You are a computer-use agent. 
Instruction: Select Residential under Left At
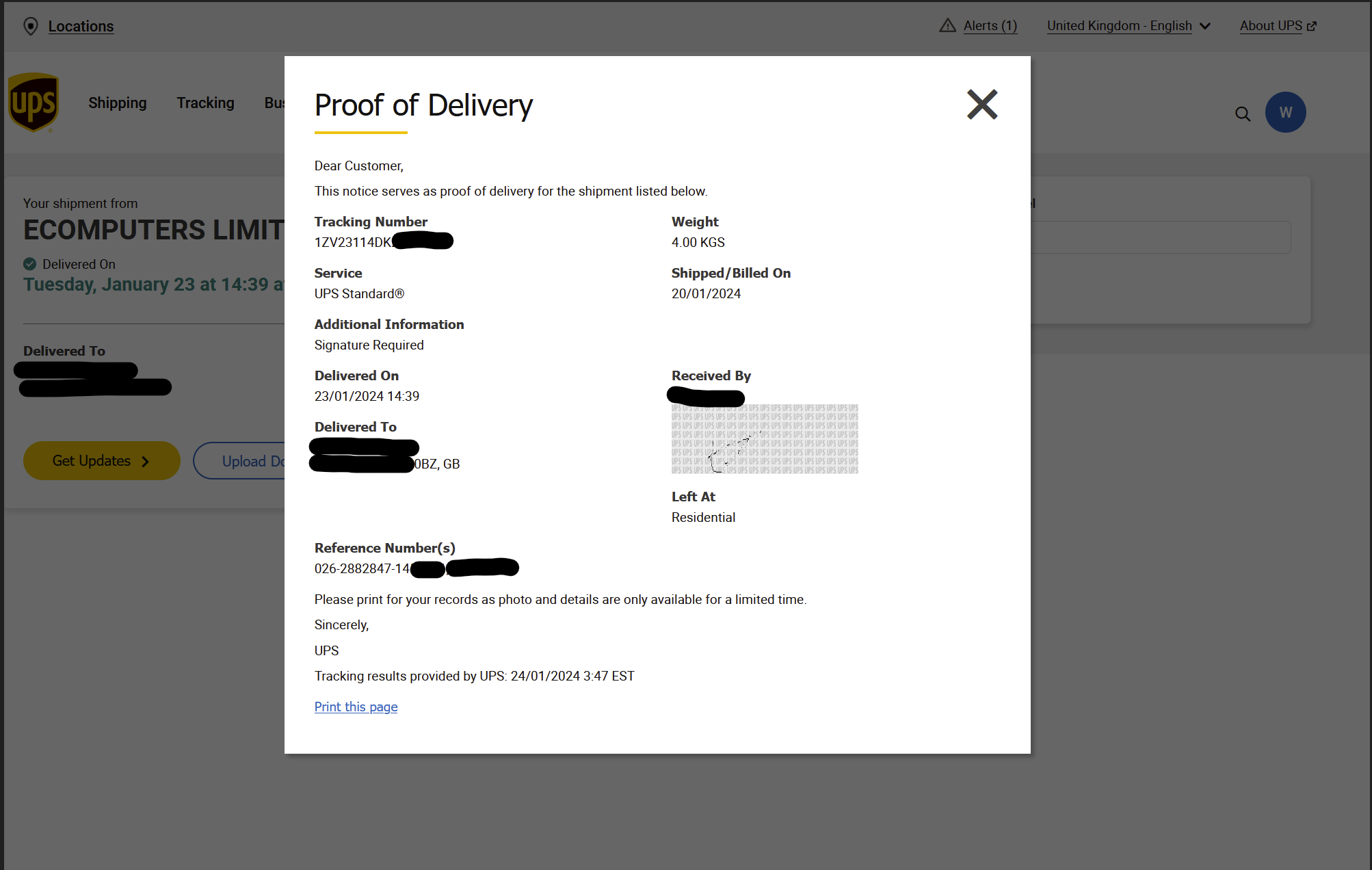[703, 517]
